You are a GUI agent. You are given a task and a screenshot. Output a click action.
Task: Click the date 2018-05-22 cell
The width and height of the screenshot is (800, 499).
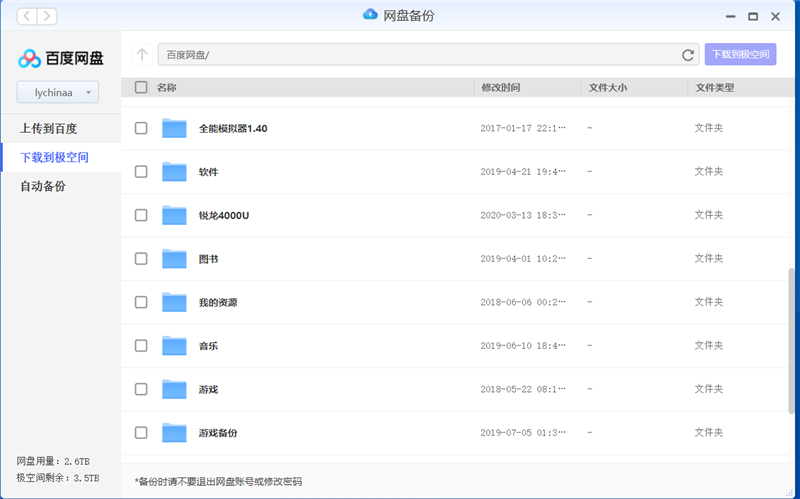coord(523,389)
